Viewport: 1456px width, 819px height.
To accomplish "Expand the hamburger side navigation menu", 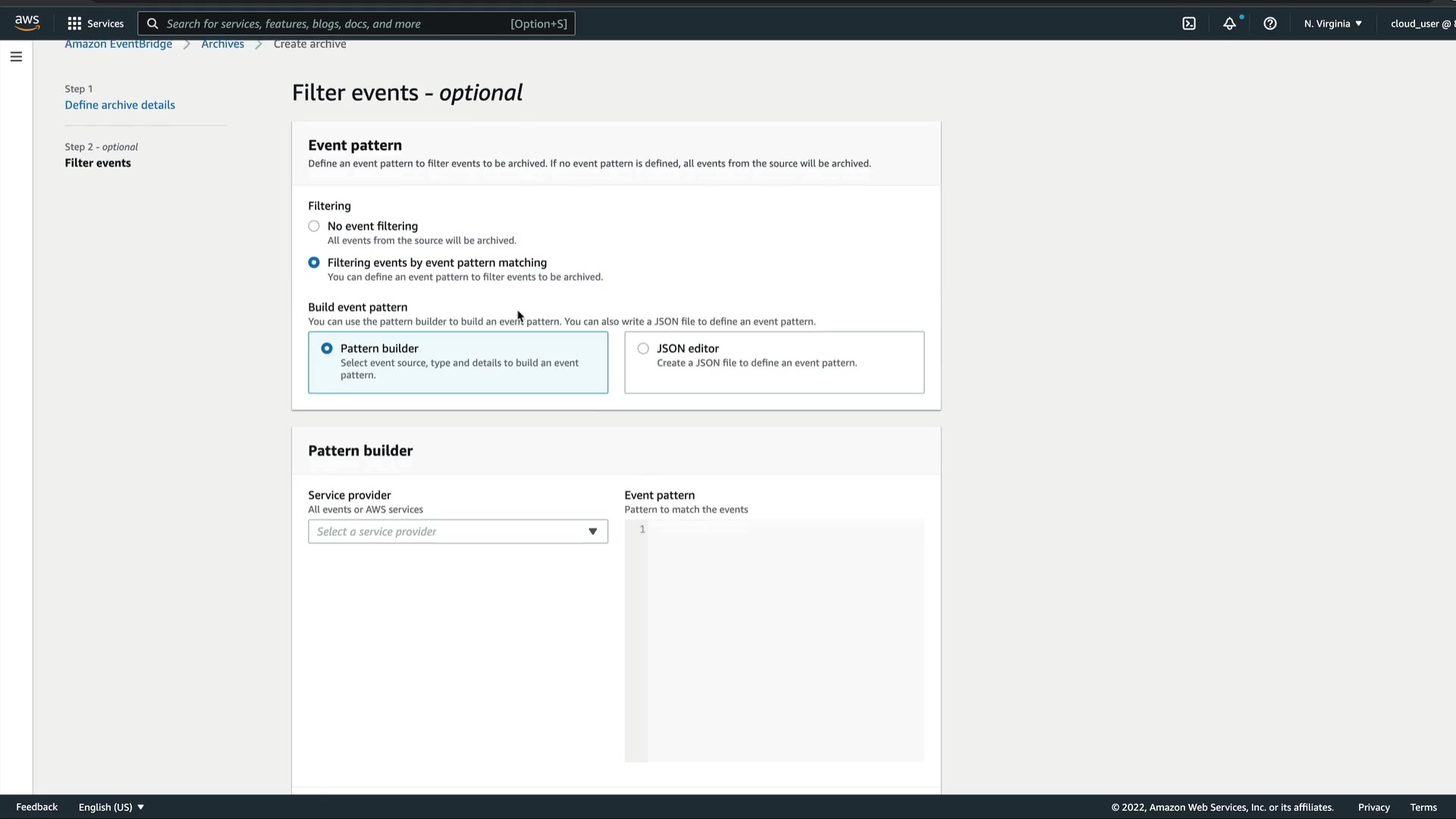I will [x=16, y=57].
